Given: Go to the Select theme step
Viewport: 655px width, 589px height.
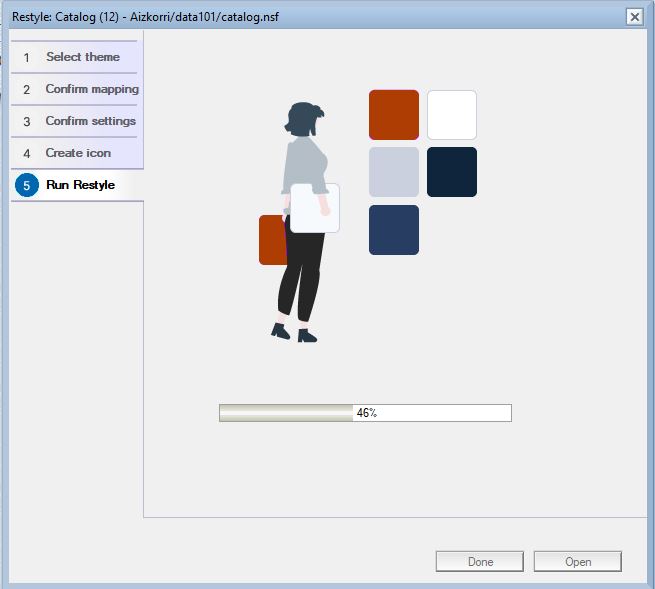Looking at the screenshot, I should click(82, 57).
